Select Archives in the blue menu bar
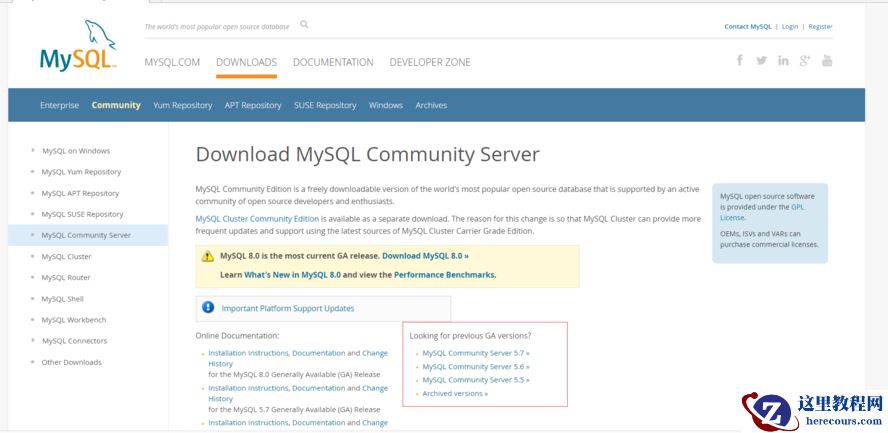Image resolution: width=888 pixels, height=433 pixels. click(431, 105)
